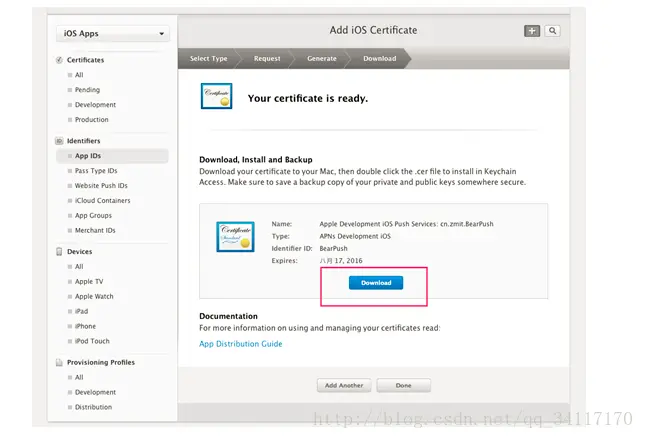The image size is (645, 439).
Task: Click the Certificates heading
Action: [x=86, y=60]
